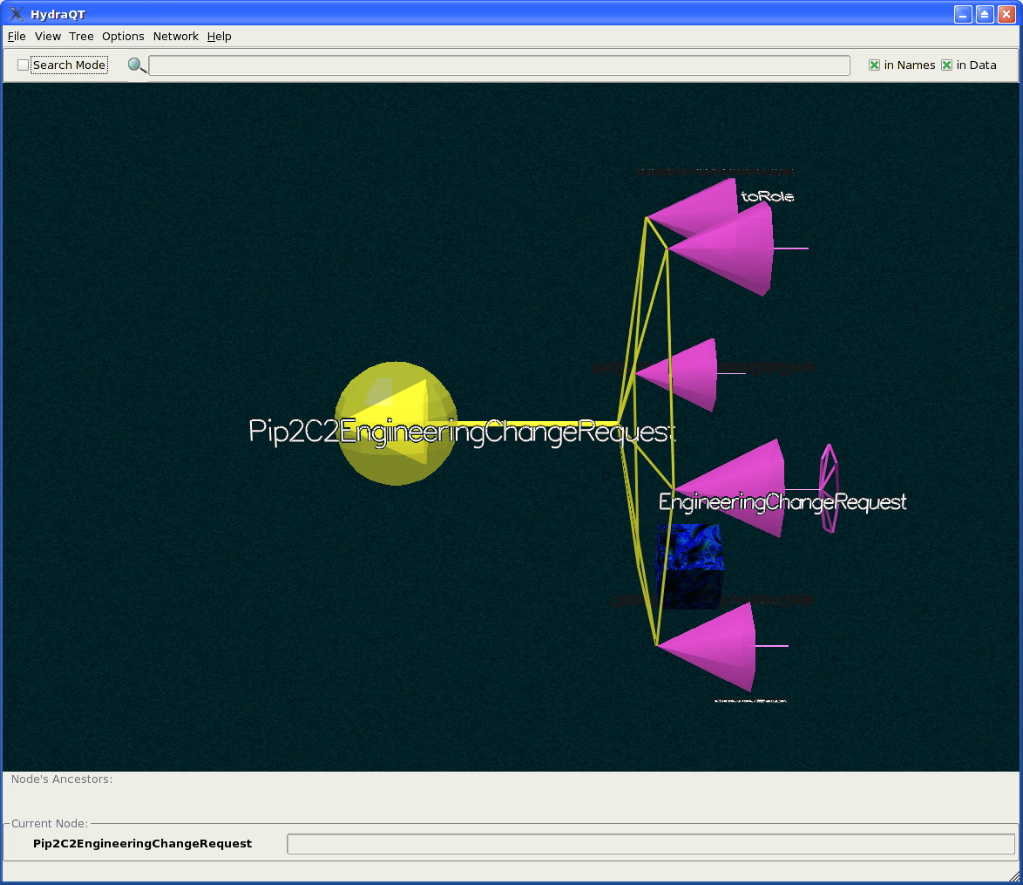Select the middle magenta cone with dim label

click(679, 374)
